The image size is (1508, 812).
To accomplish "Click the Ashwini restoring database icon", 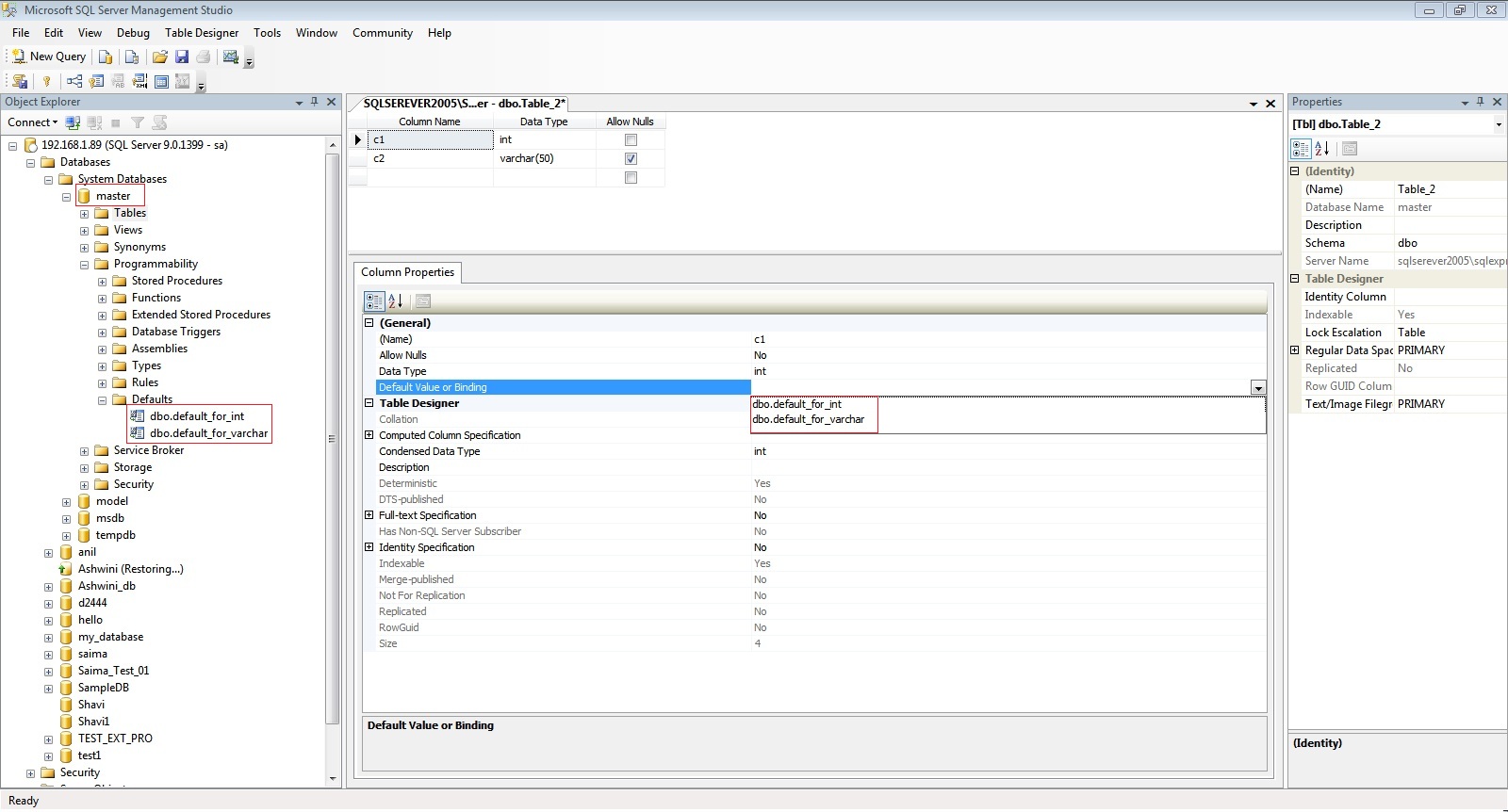I will coord(66,569).
